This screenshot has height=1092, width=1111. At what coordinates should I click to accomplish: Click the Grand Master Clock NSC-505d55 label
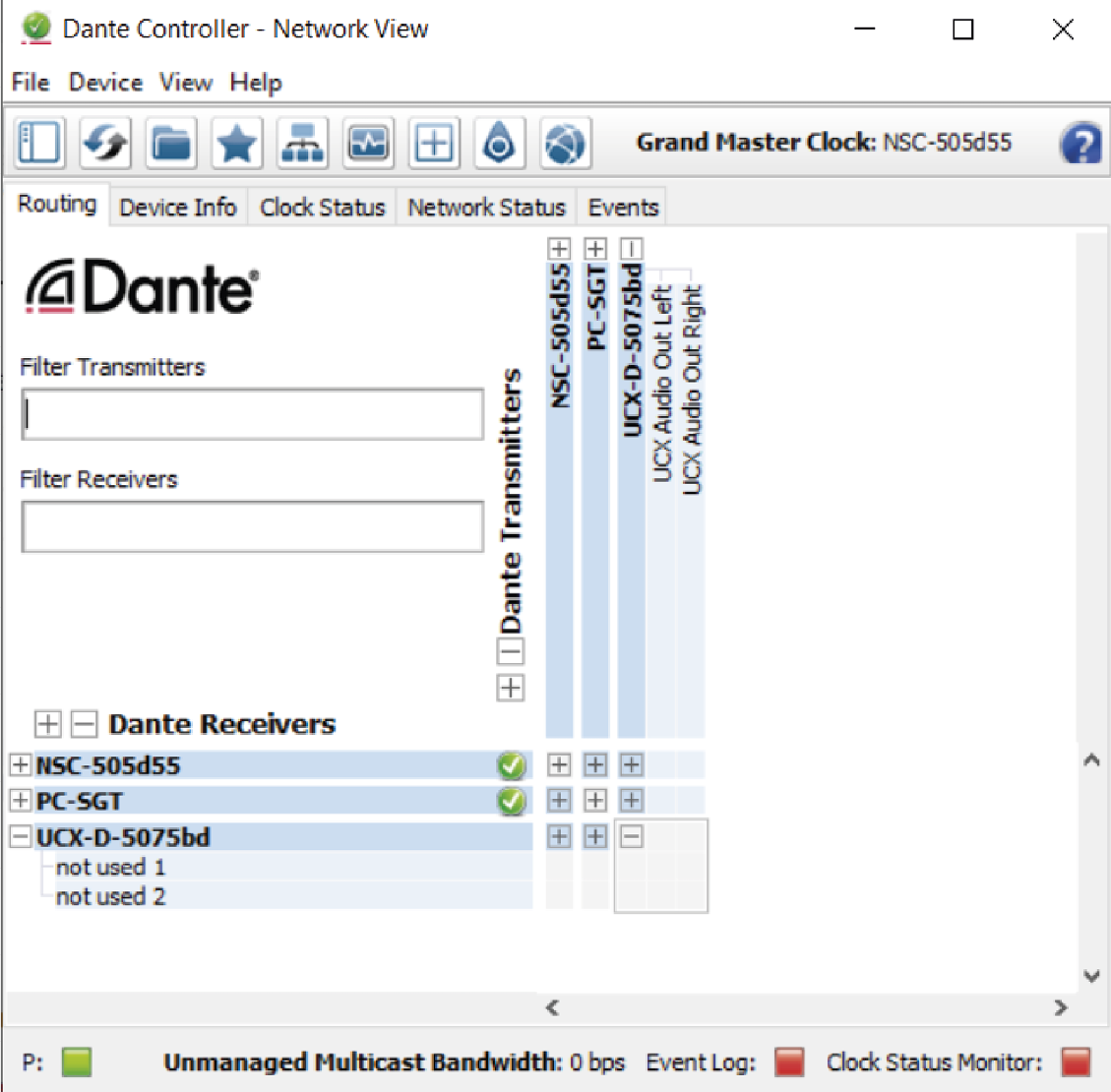(824, 143)
